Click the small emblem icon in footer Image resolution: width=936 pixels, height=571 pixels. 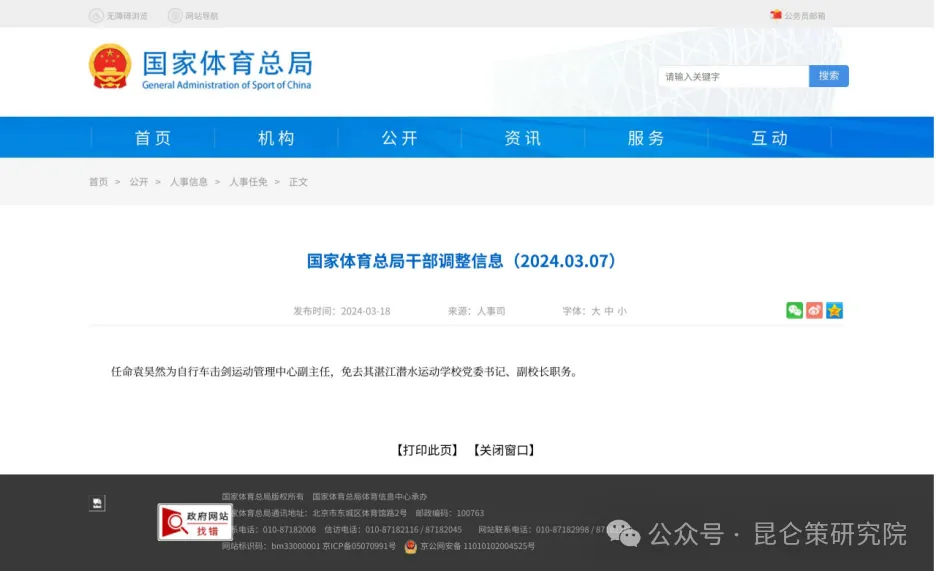97,503
